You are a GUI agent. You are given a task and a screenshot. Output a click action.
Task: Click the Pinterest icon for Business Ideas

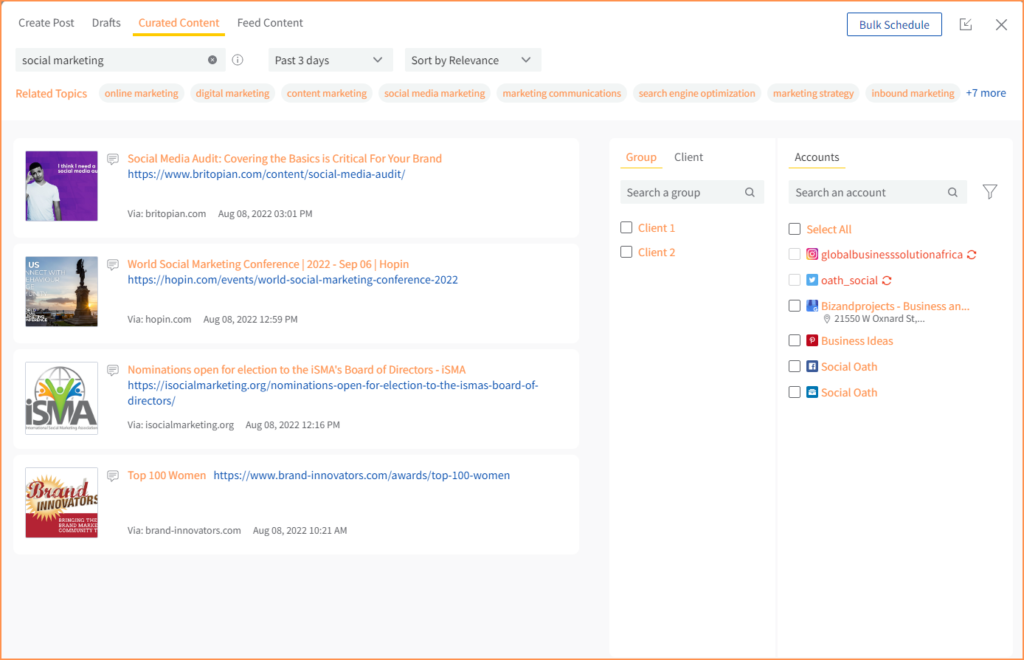coord(812,340)
